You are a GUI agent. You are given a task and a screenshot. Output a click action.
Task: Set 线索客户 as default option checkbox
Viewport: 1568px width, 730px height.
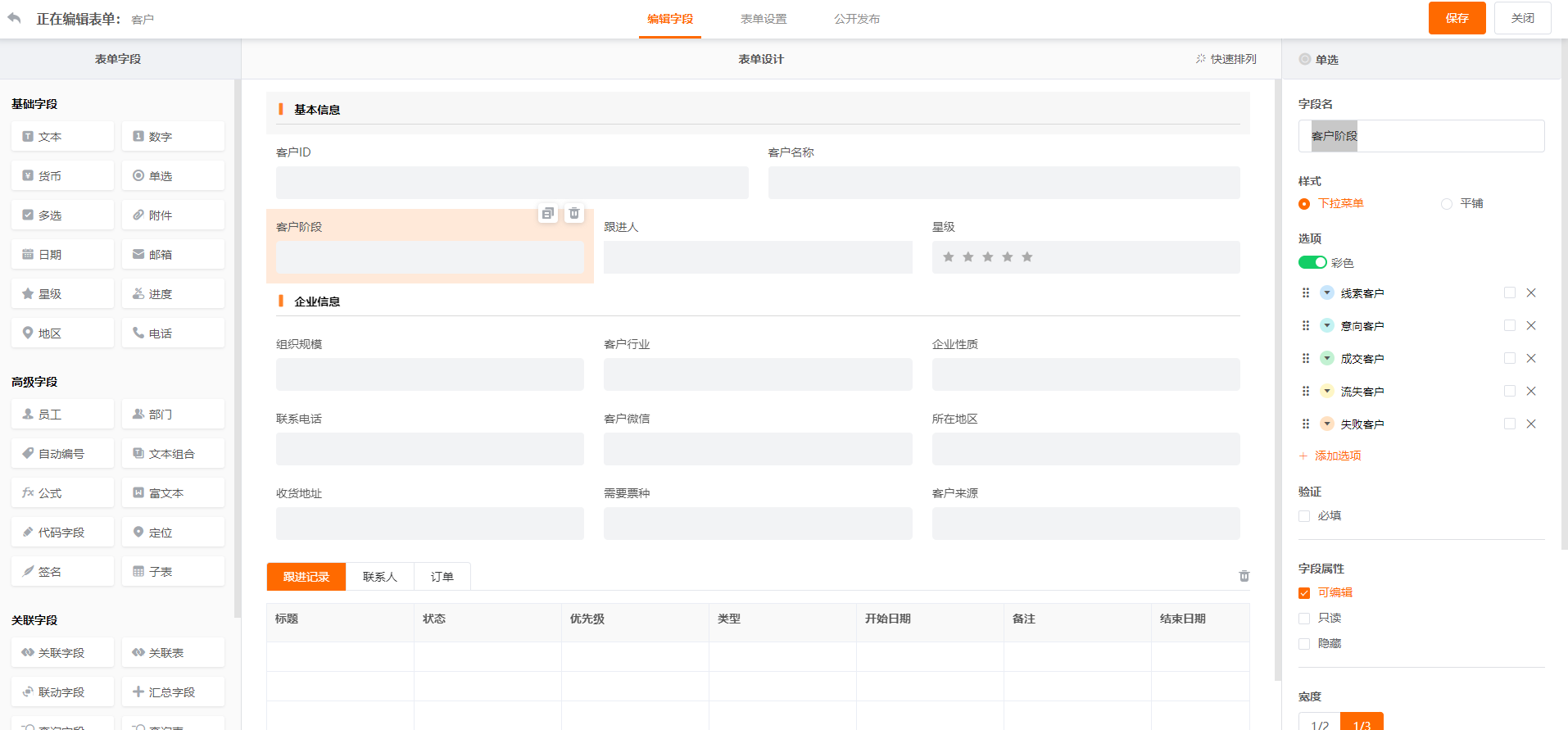pyautogui.click(x=1509, y=292)
